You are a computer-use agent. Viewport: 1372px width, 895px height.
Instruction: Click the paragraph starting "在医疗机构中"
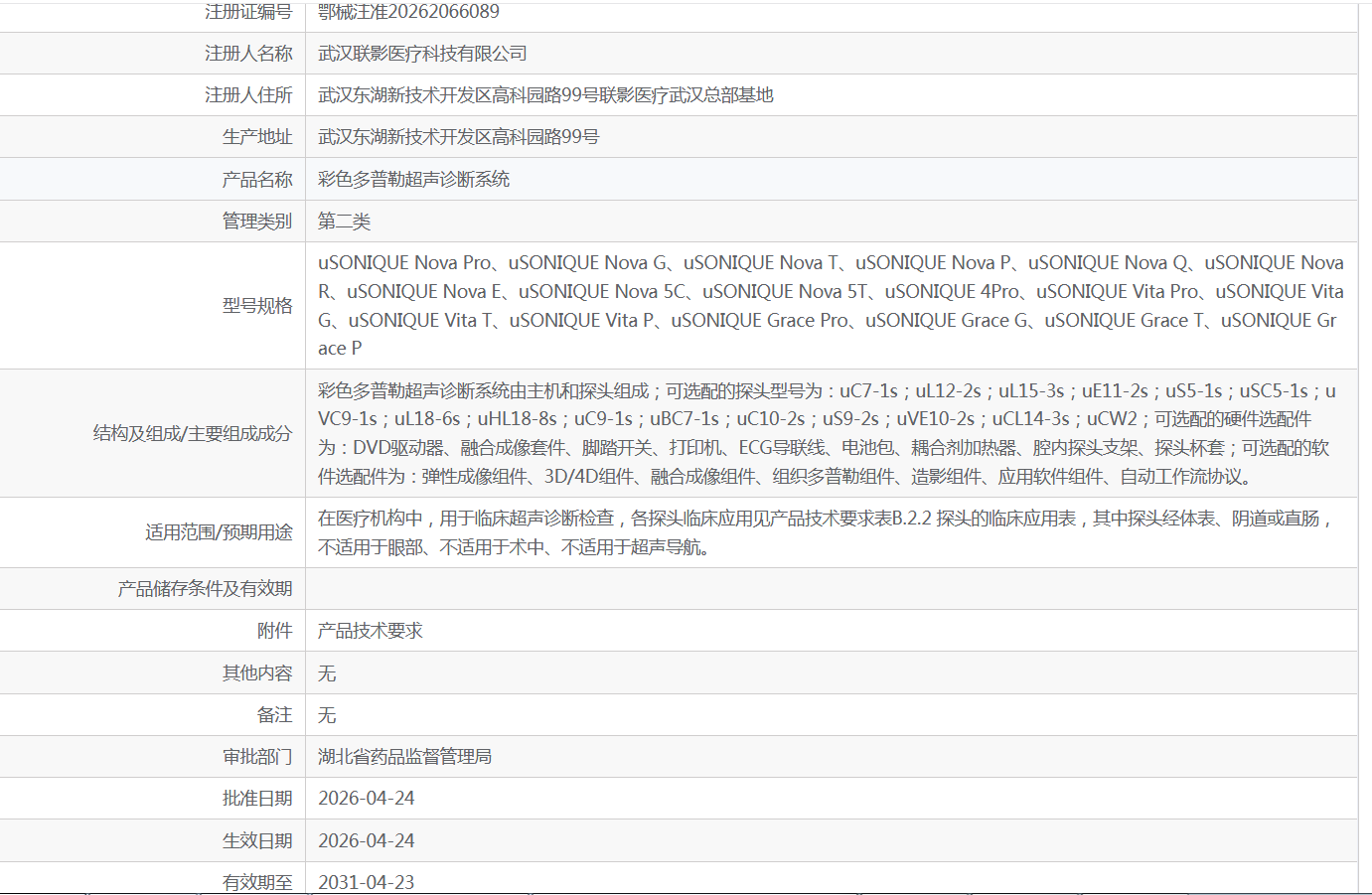pyautogui.click(x=825, y=532)
